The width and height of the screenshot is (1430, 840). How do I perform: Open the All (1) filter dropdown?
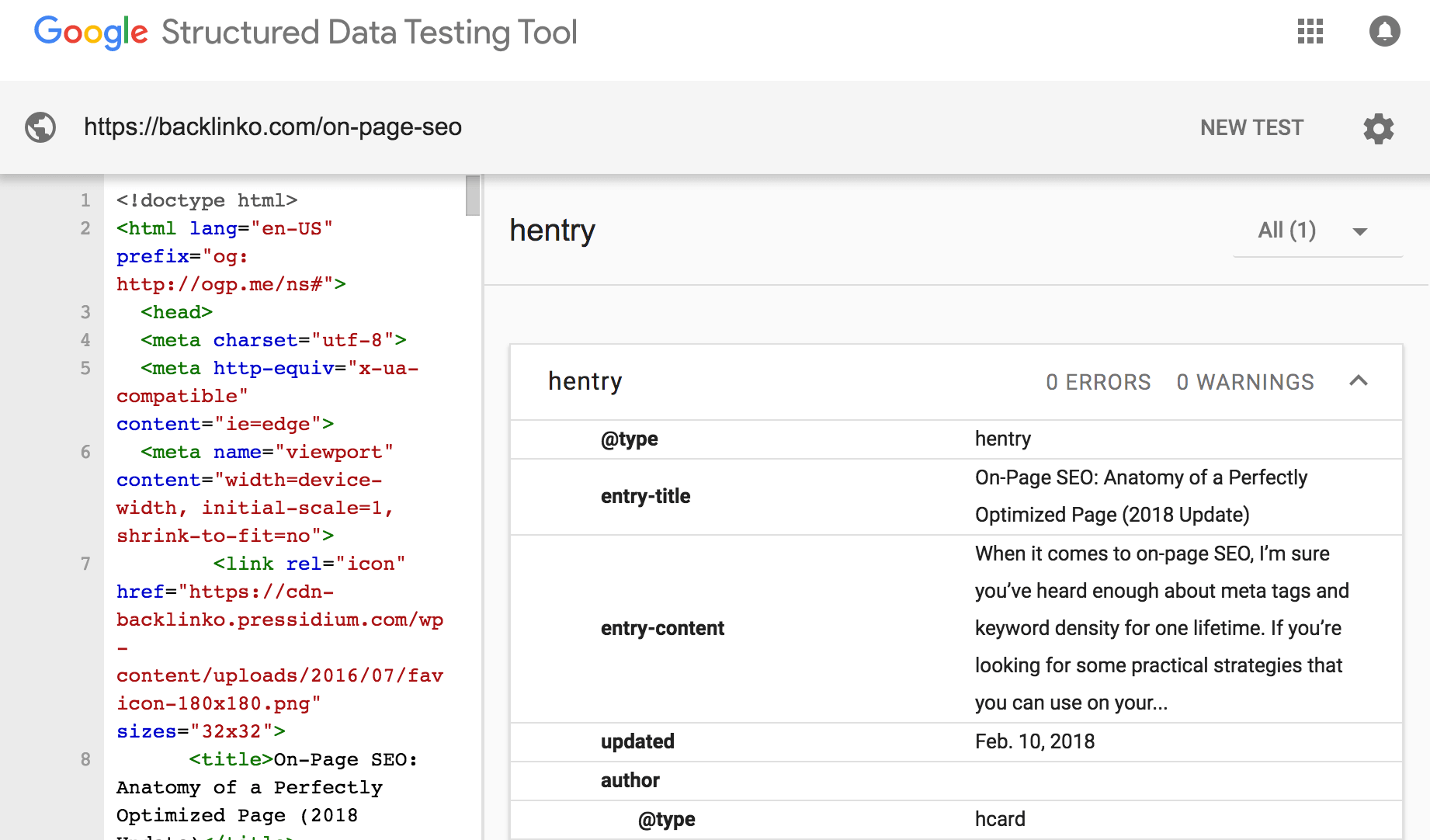coord(1317,231)
